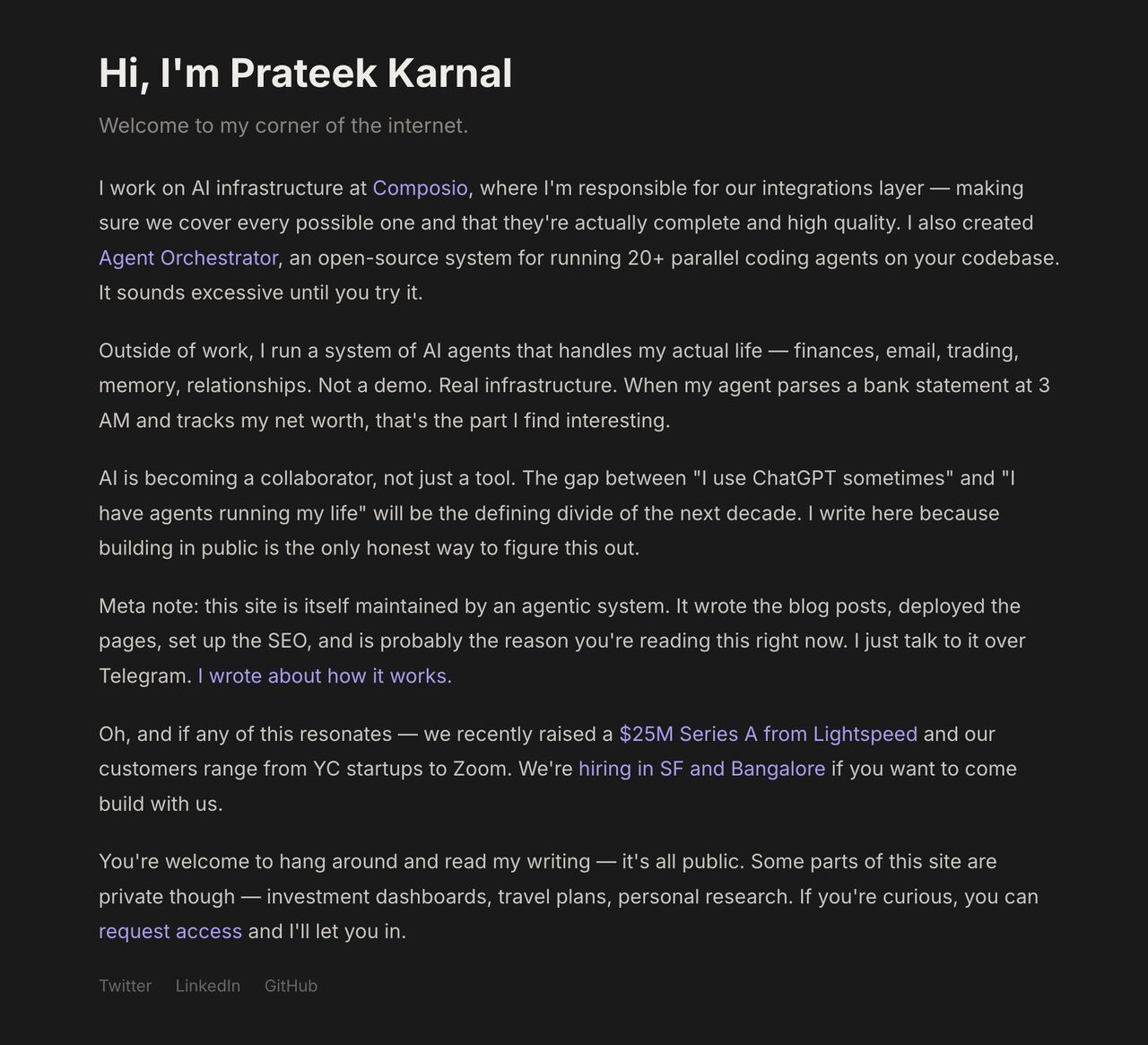Click the 'Hi, I'm Prateek Karnal' heading
The height and width of the screenshot is (1045, 1148).
pos(306,73)
